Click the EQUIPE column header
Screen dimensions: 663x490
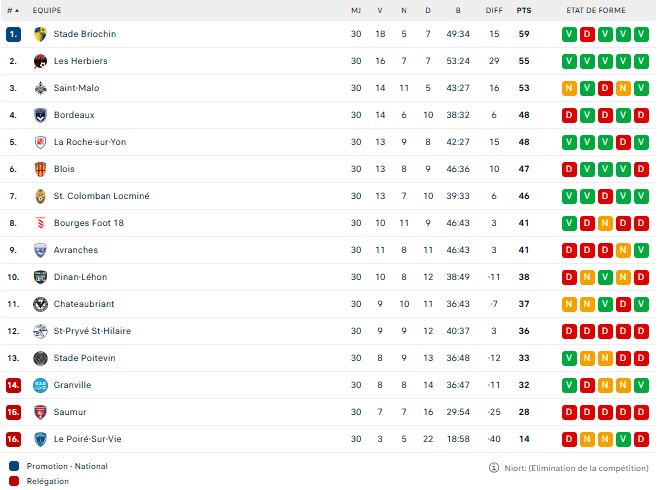tap(47, 11)
